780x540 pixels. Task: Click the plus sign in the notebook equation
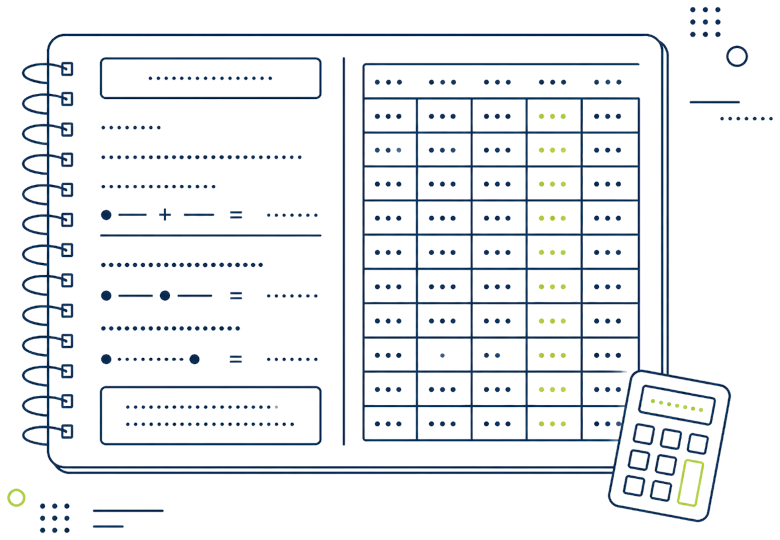(x=165, y=215)
